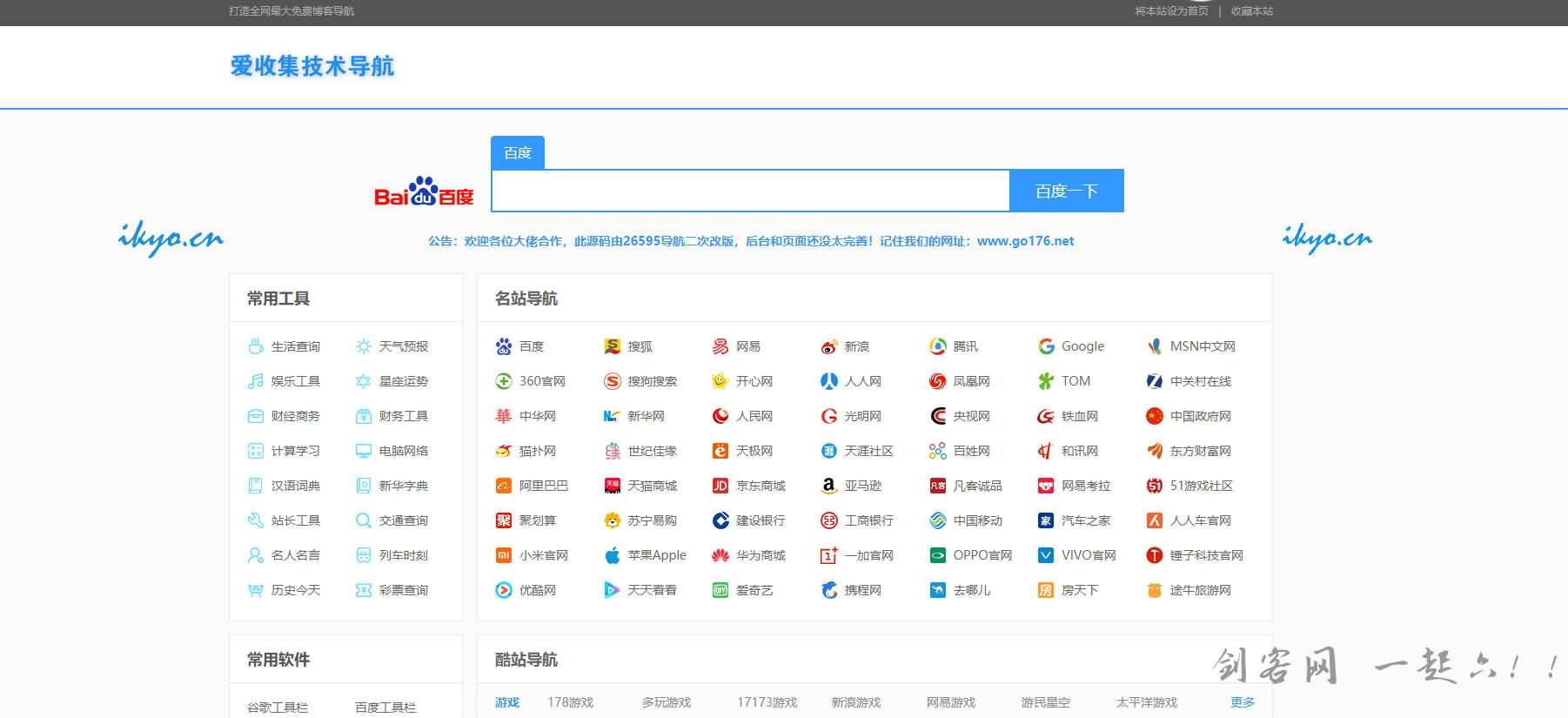Click the 电脑网络 monitor icon
This screenshot has width=1568, height=718.
[364, 451]
